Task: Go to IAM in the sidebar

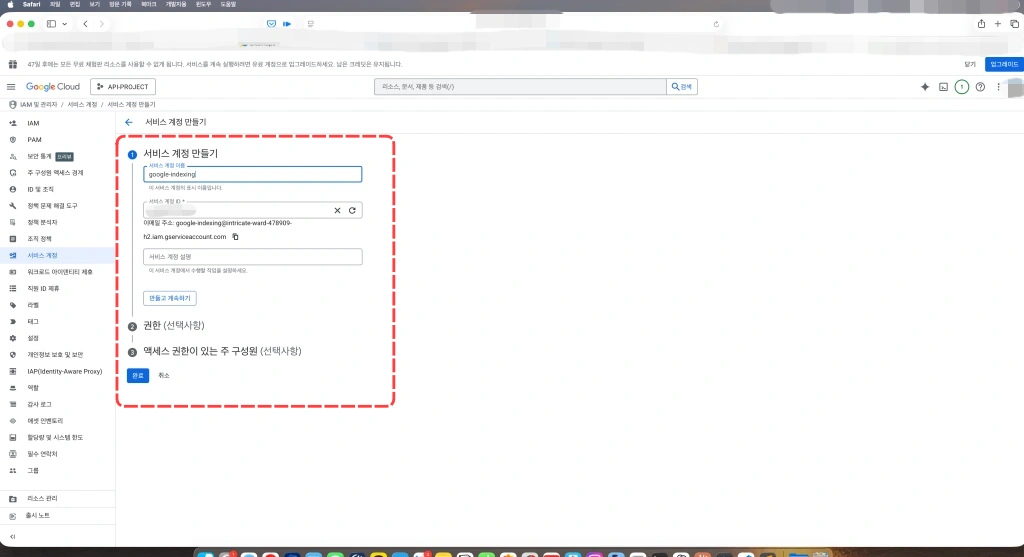Action: coord(33,123)
